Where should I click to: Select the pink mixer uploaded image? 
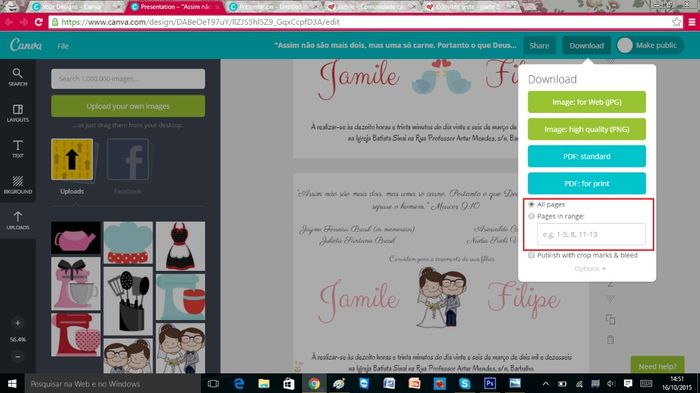(75, 284)
